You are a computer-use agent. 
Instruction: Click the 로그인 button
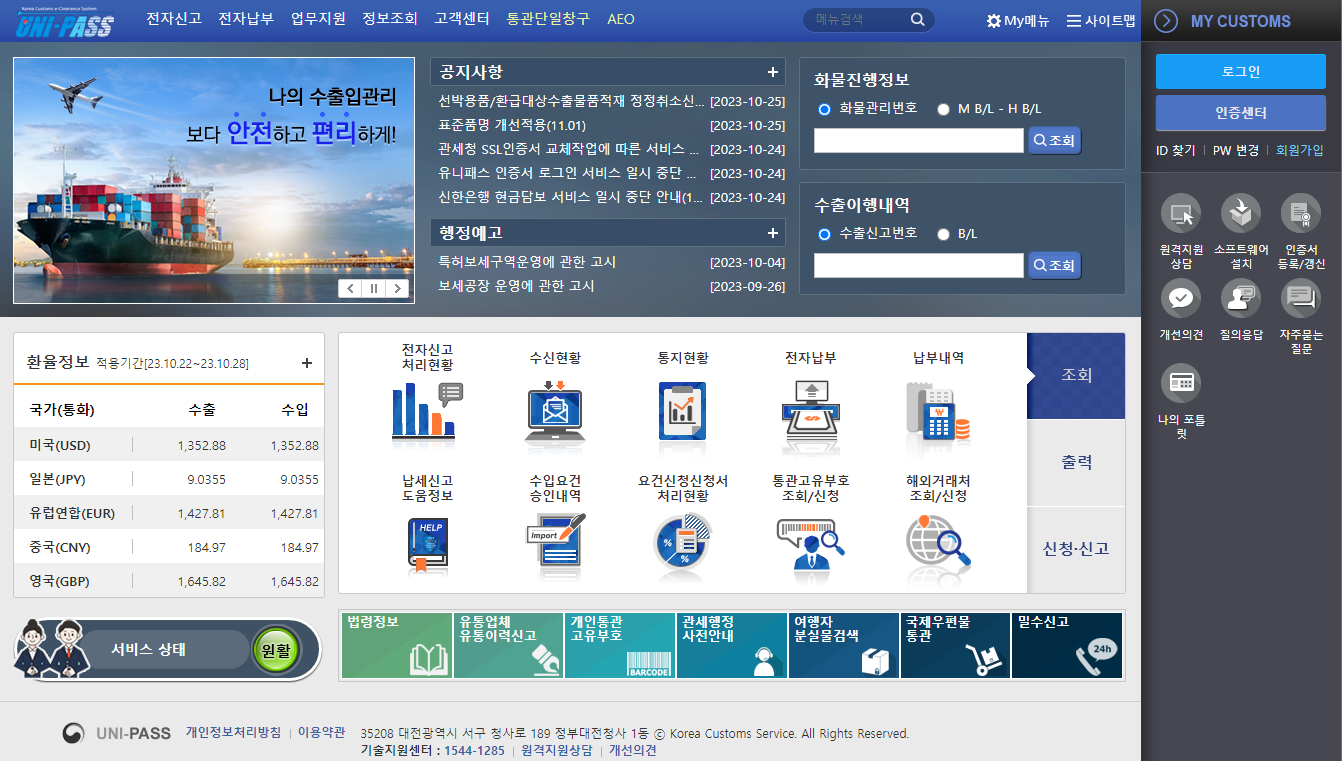[x=1241, y=72]
